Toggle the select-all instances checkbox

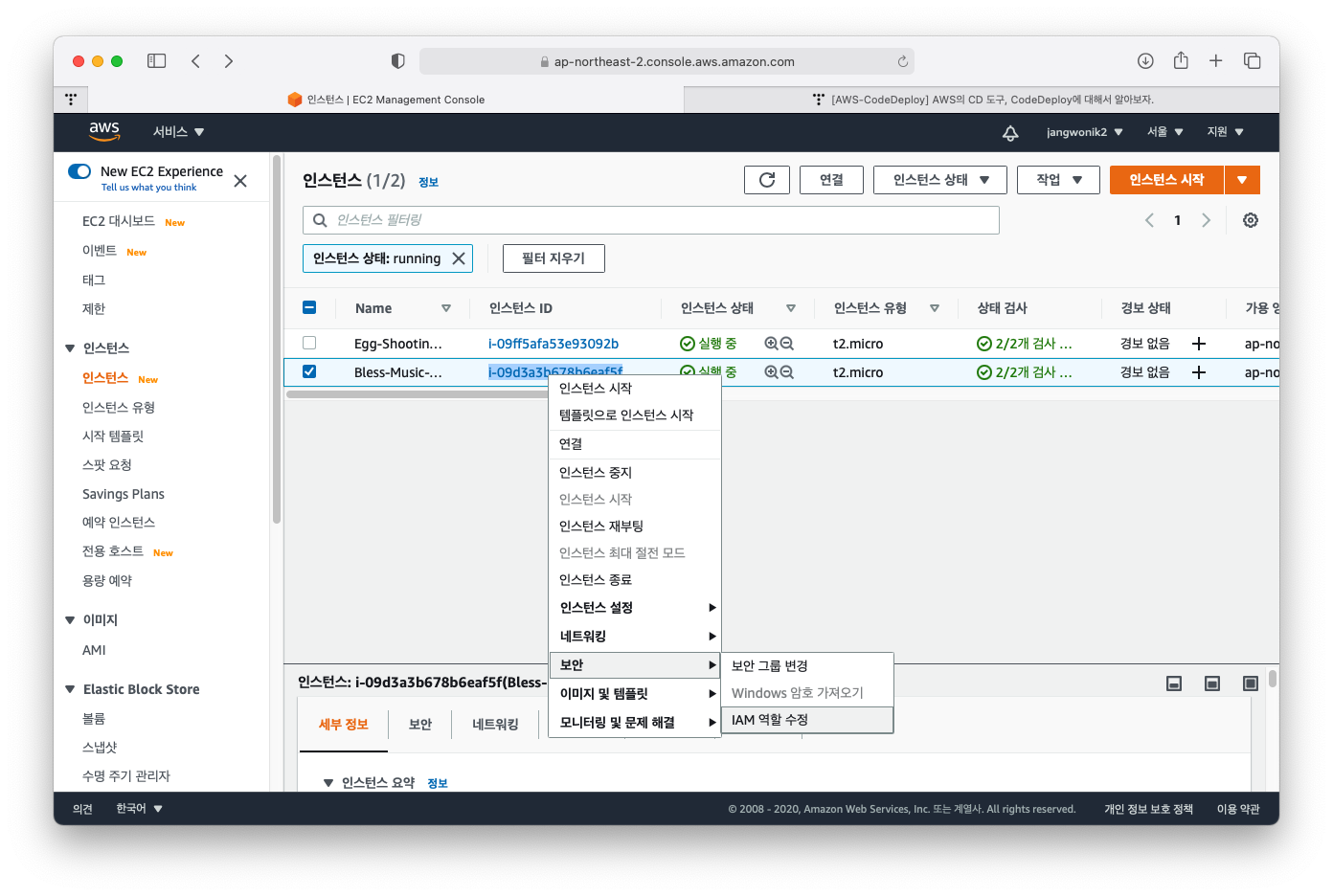(x=309, y=307)
